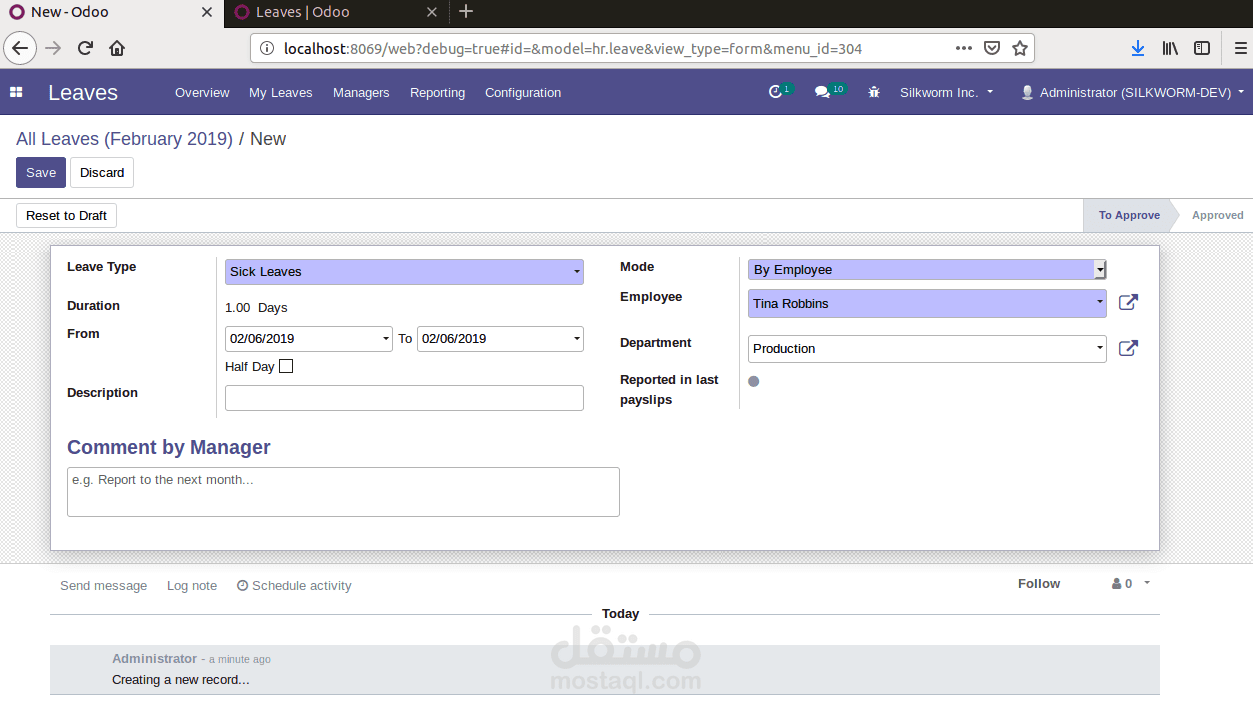Viewport: 1253px width, 708px height.
Task: Discard the new leave record
Action: [x=102, y=172]
